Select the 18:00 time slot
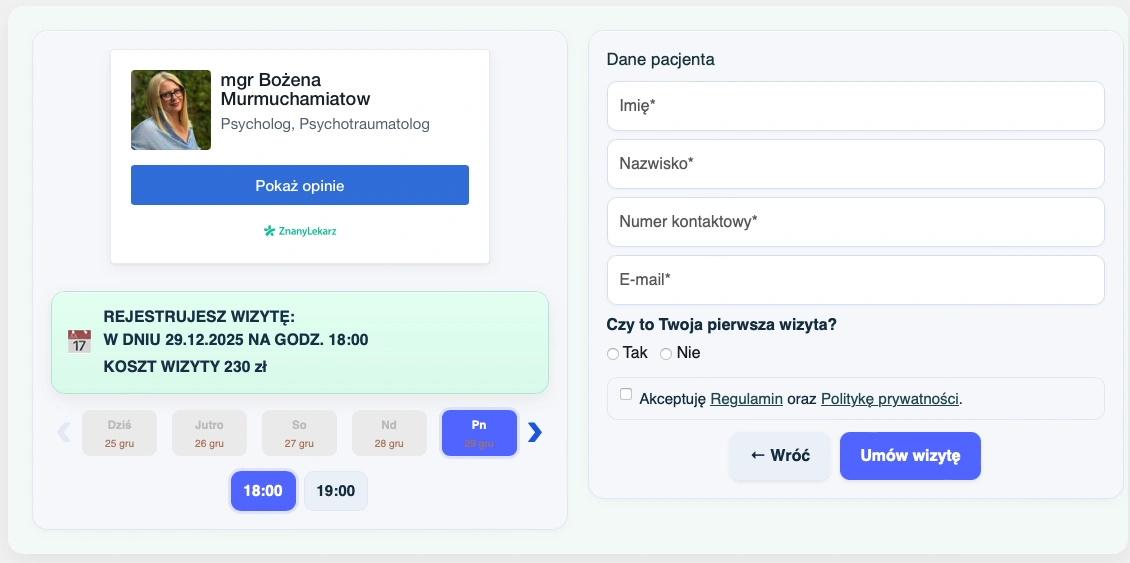The image size is (1130, 563). point(263,491)
